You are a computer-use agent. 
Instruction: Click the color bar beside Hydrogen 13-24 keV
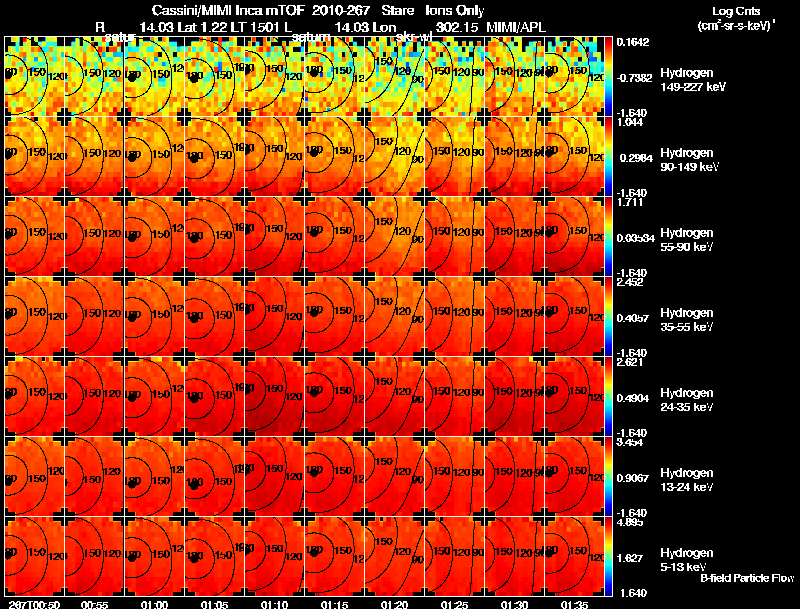[x=608, y=477]
